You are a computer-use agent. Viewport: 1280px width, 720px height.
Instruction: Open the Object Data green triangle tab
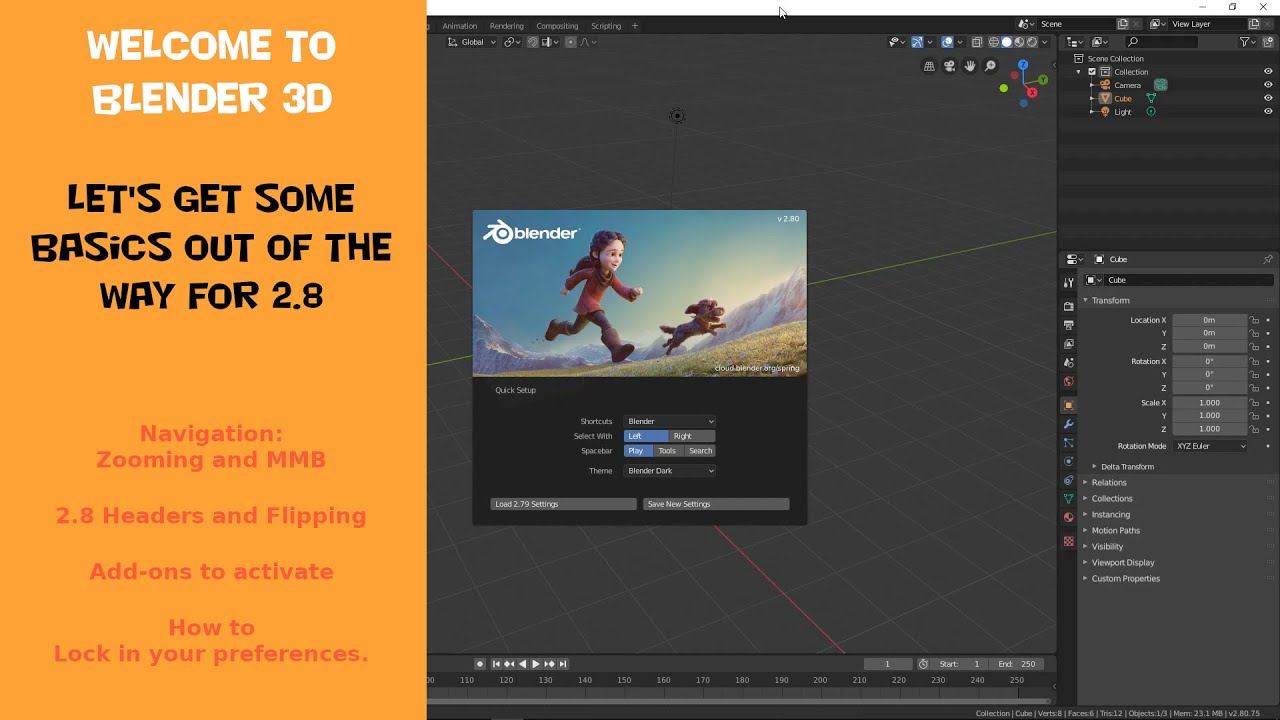click(x=1068, y=498)
